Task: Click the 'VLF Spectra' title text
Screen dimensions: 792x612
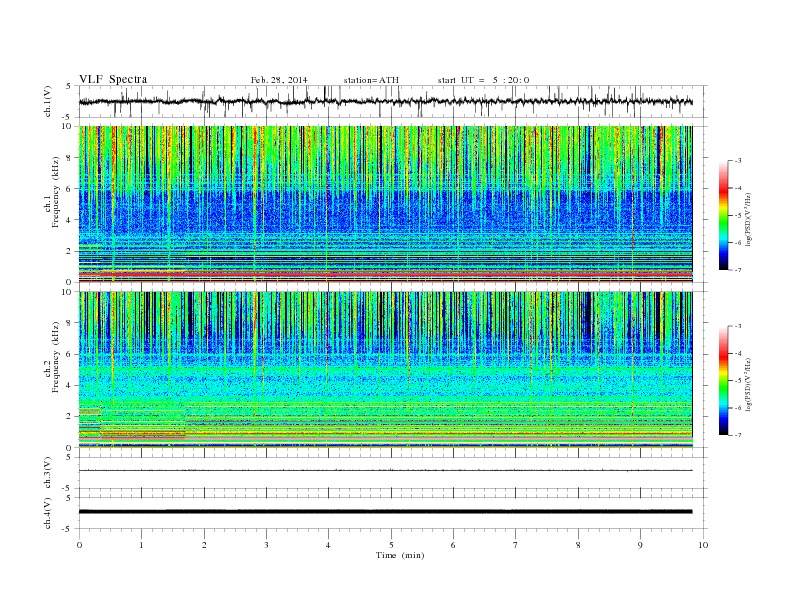Action: [113, 79]
